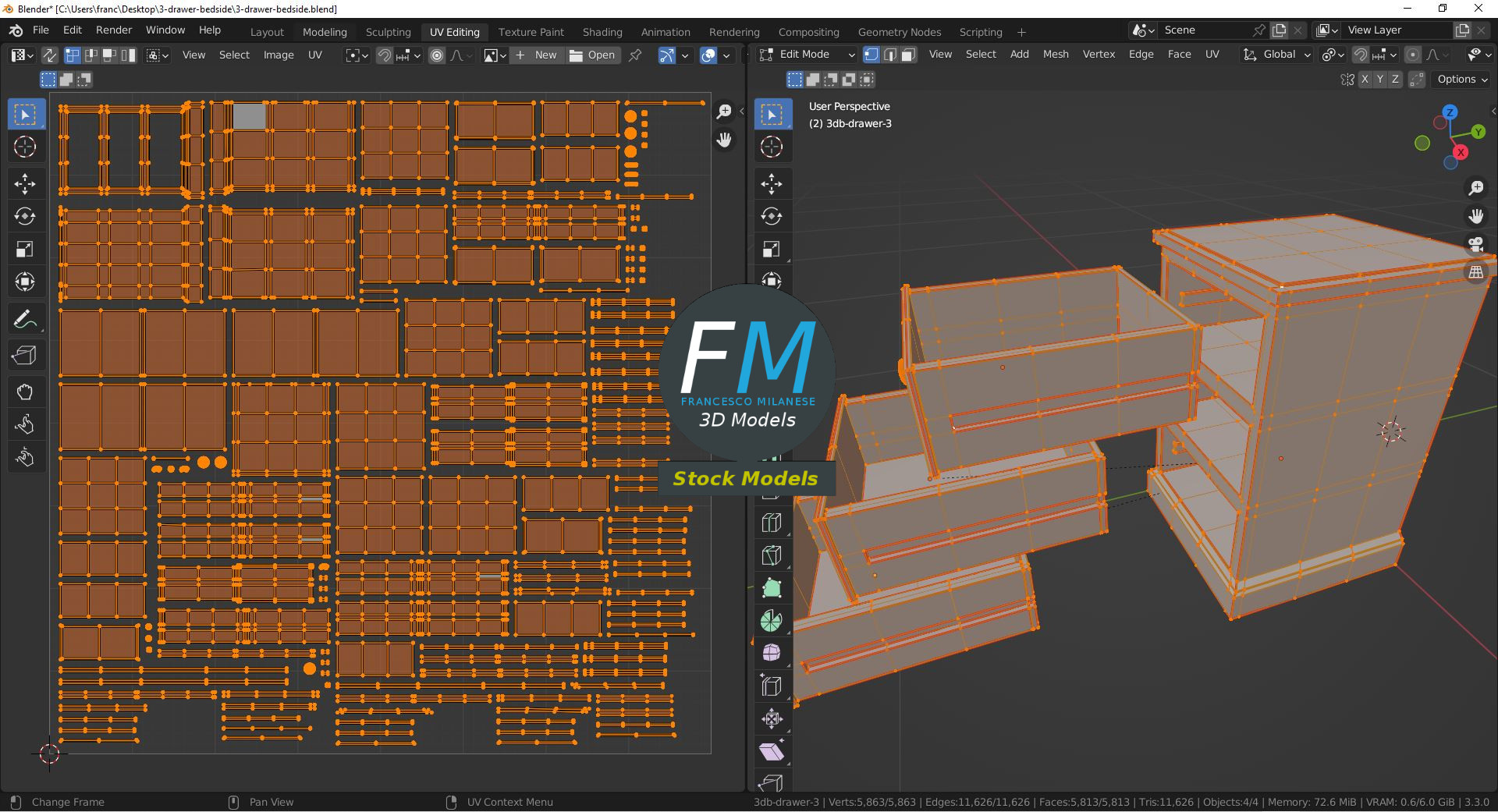Open the Render menu
The width and height of the screenshot is (1498, 812).
click(x=114, y=30)
